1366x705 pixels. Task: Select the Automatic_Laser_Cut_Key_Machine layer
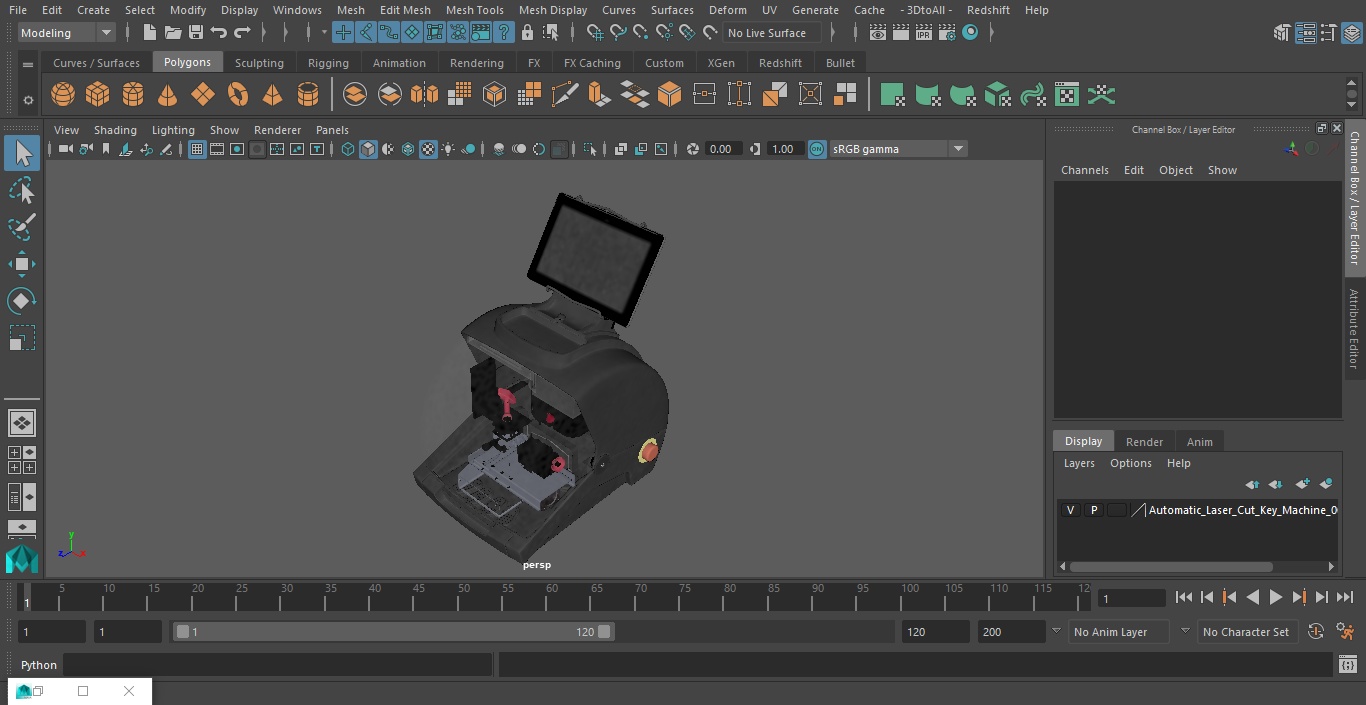click(x=1242, y=510)
